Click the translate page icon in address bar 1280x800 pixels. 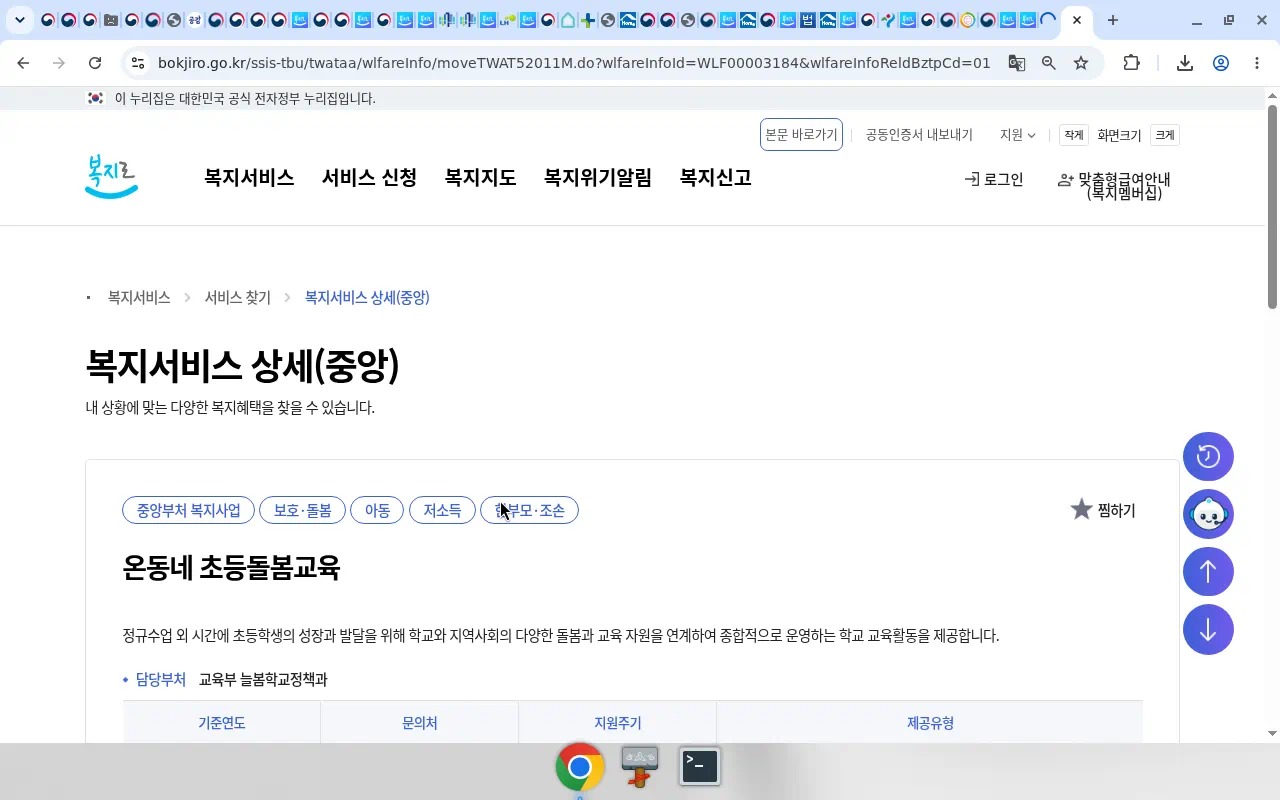(x=1017, y=63)
